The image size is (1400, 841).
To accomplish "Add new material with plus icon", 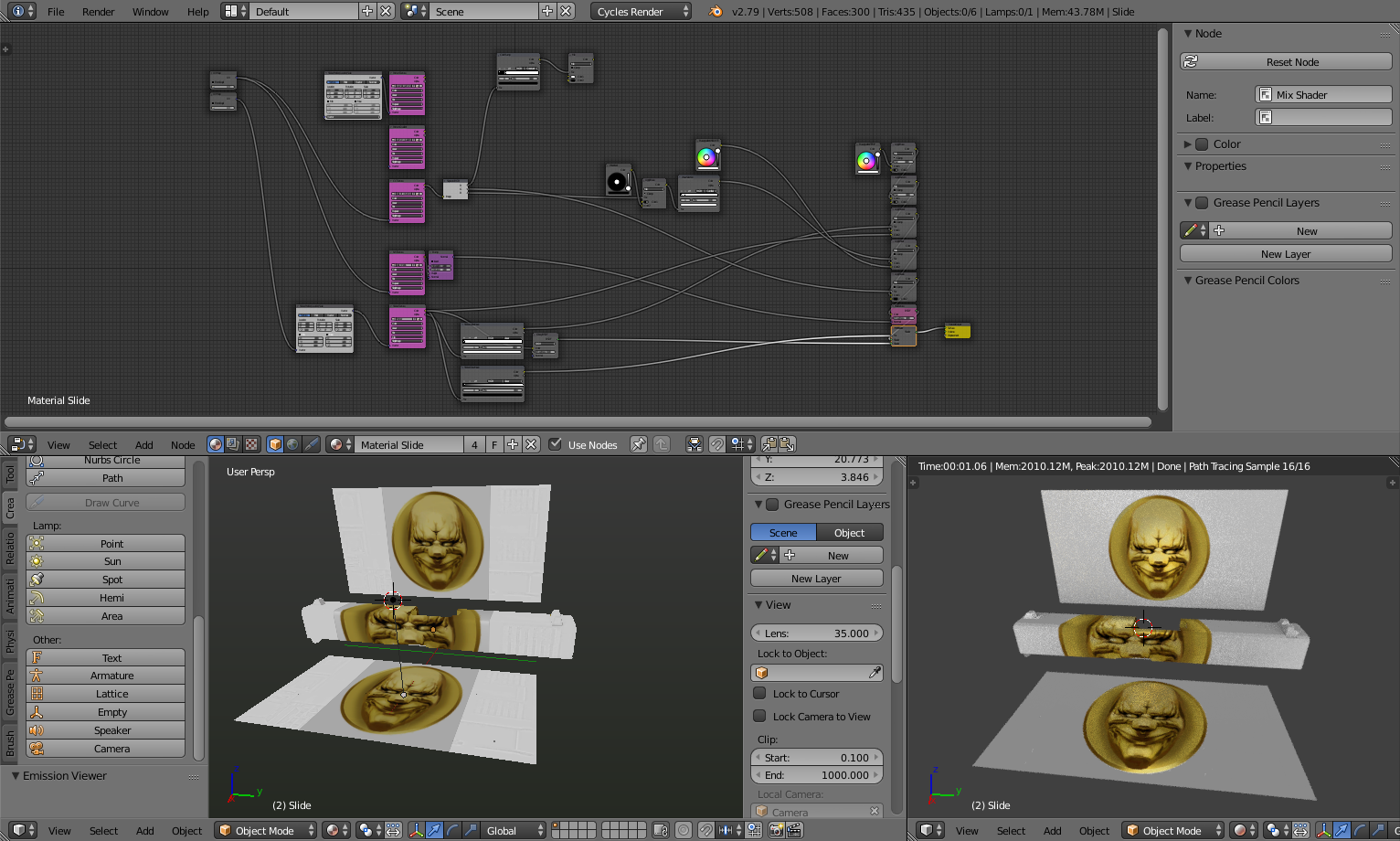I will click(x=513, y=444).
